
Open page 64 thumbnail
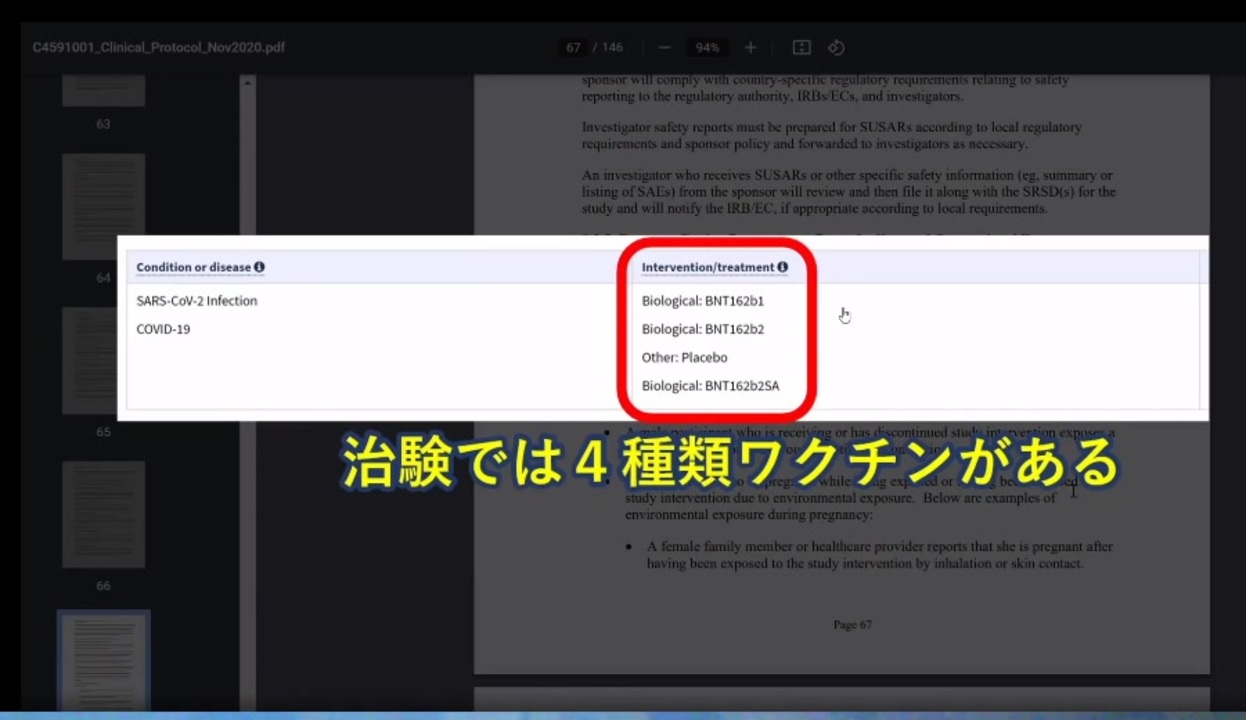(x=103, y=206)
